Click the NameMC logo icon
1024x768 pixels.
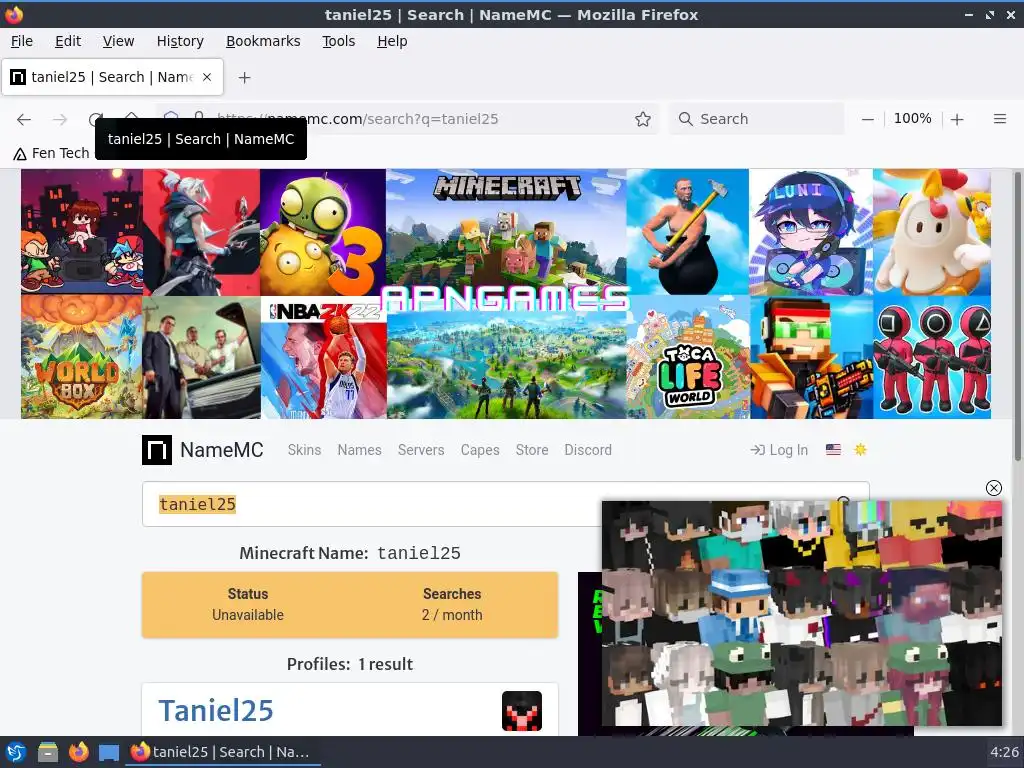[x=157, y=450]
